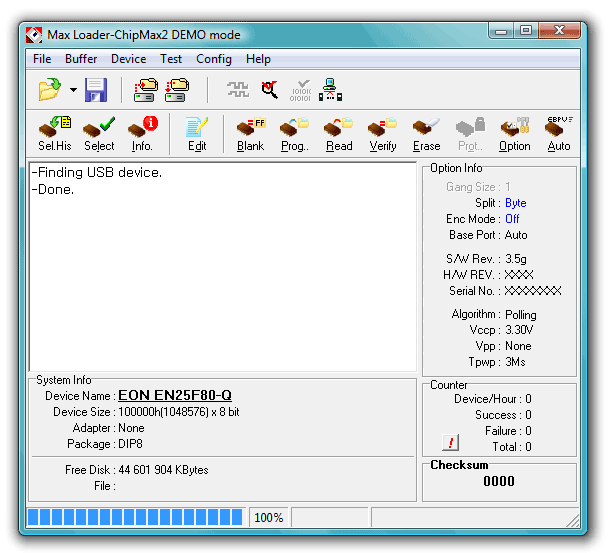Open the Device menu

(x=128, y=59)
